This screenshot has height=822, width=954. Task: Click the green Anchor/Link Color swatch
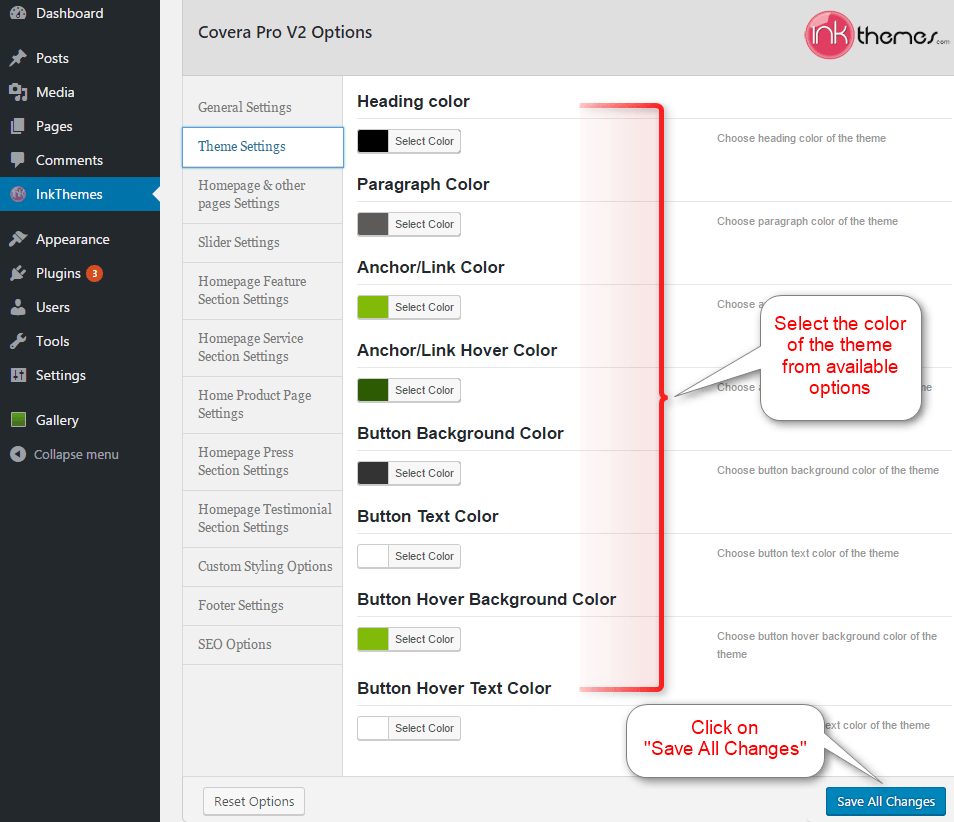(373, 307)
